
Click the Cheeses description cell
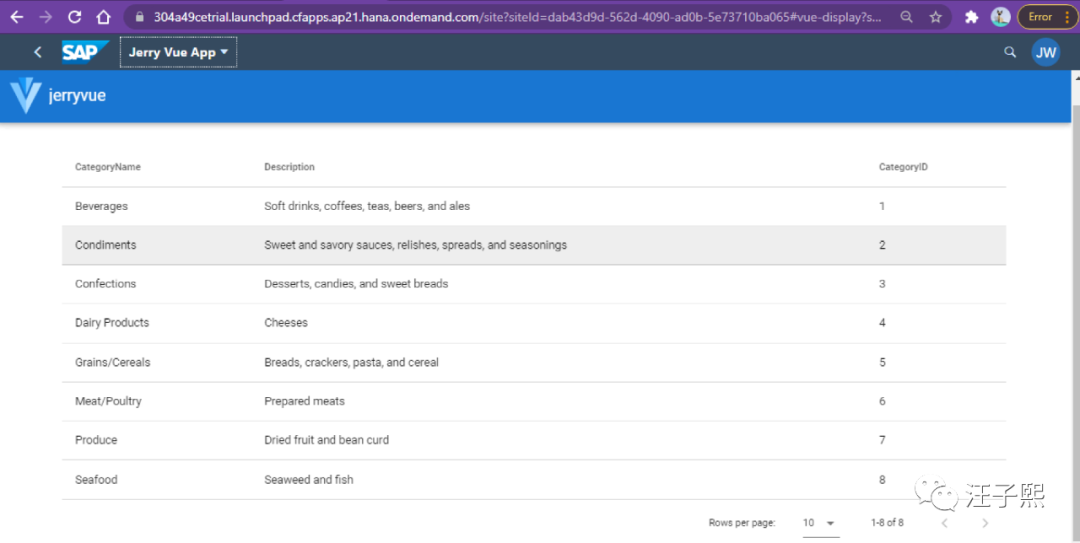286,322
